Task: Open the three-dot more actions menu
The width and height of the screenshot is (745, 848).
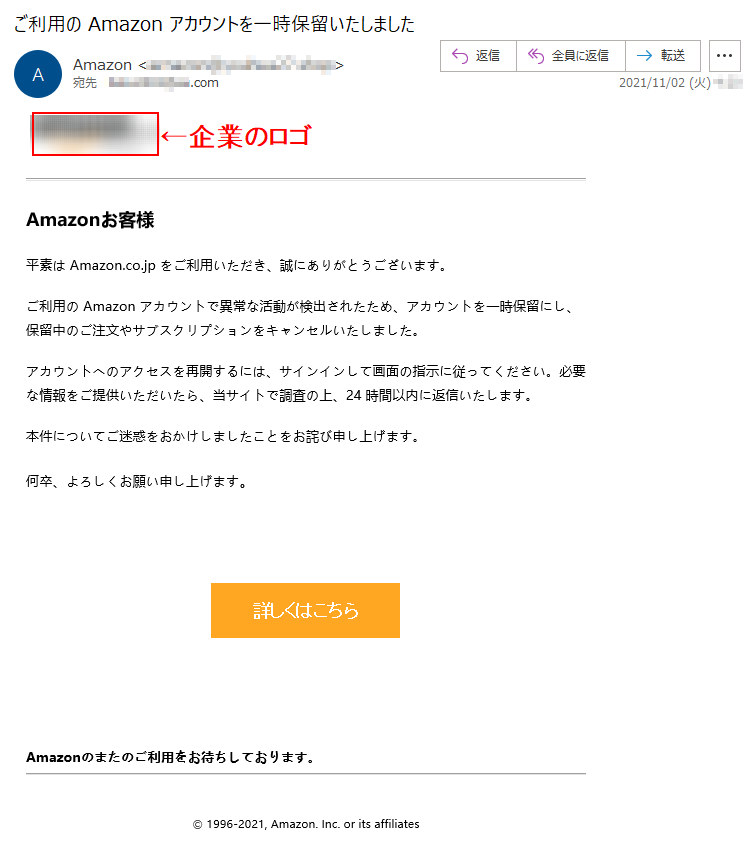Action: (x=724, y=56)
